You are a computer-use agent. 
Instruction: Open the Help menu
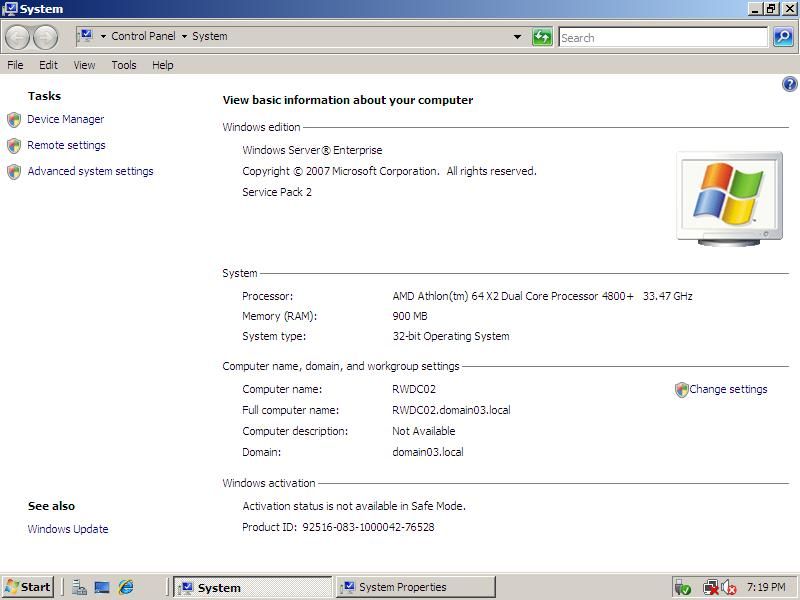tap(163, 65)
